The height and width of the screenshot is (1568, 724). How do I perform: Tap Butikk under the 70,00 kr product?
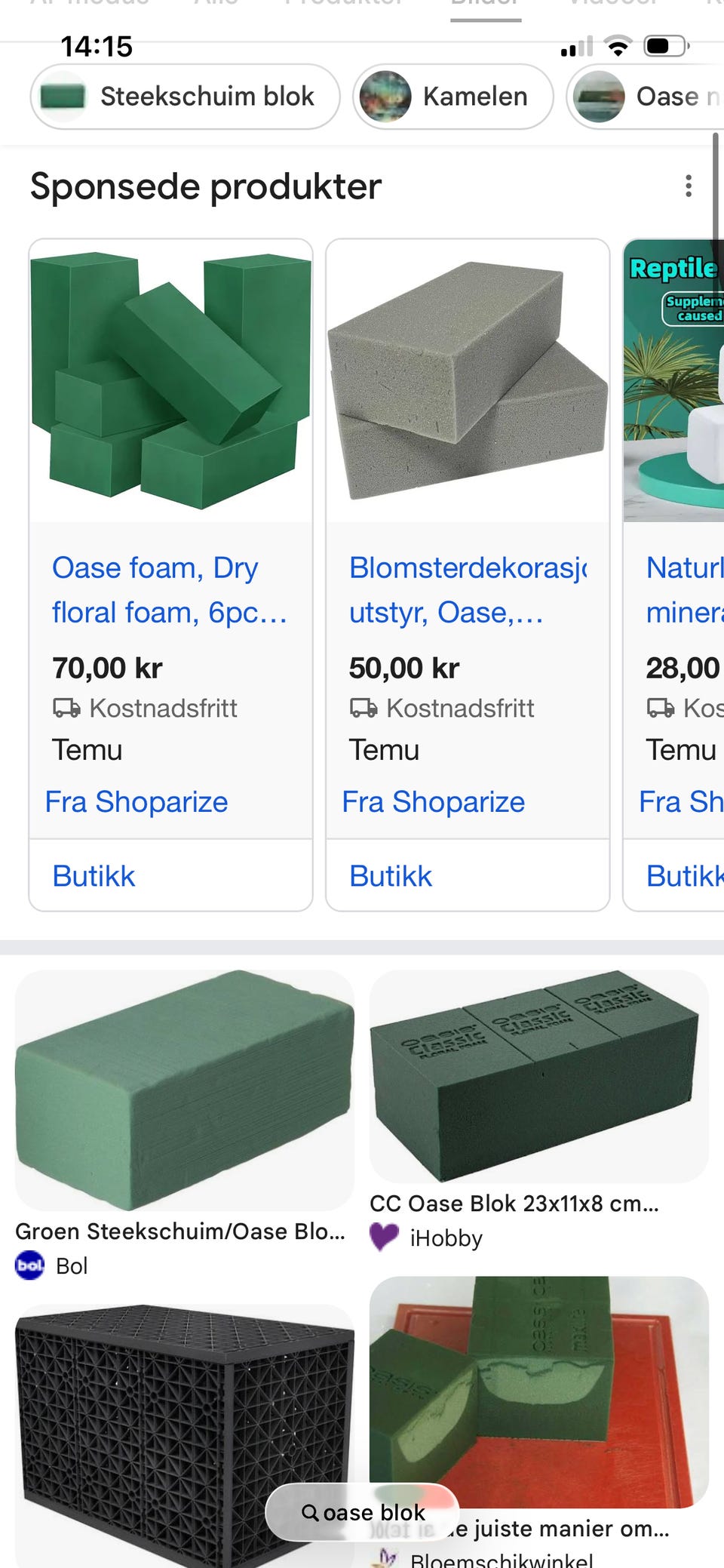point(94,876)
